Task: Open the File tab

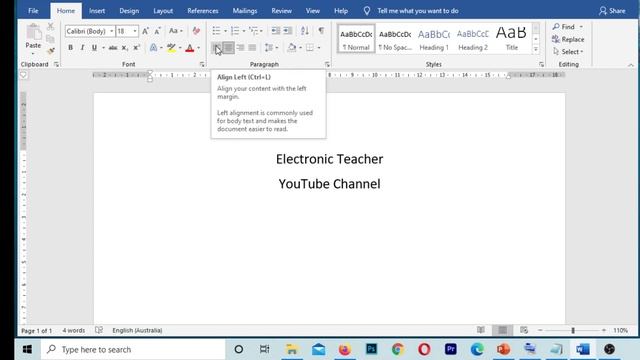Action: point(33,11)
